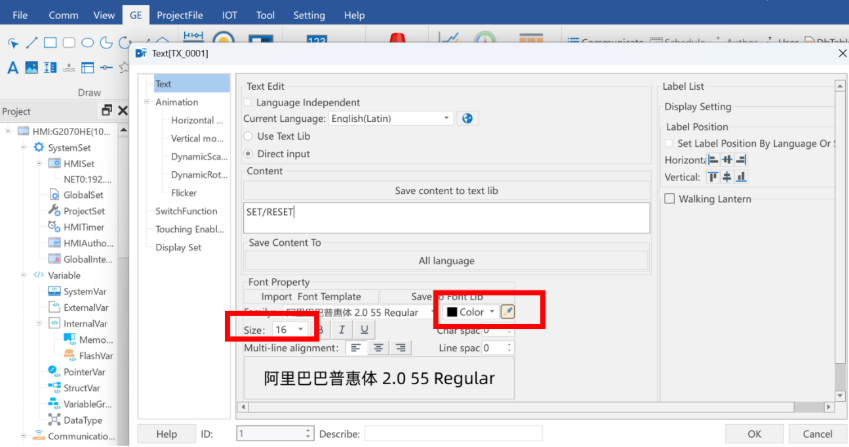Collapse the InternalVar tree node
Screen dimensions: 849x447
[39, 323]
